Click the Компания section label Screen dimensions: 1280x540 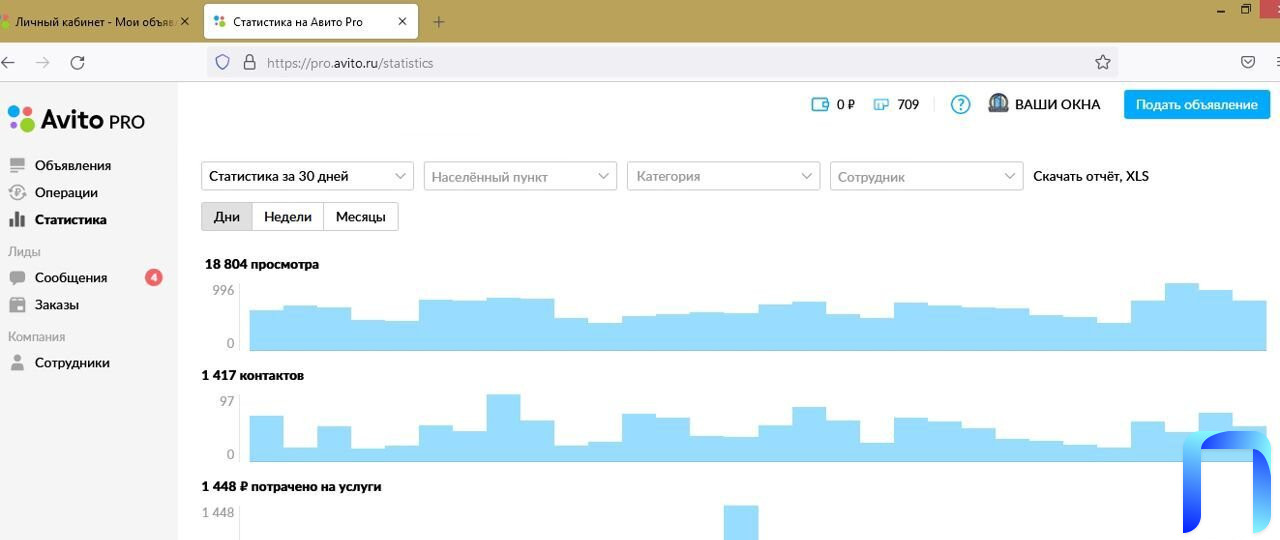(x=36, y=337)
